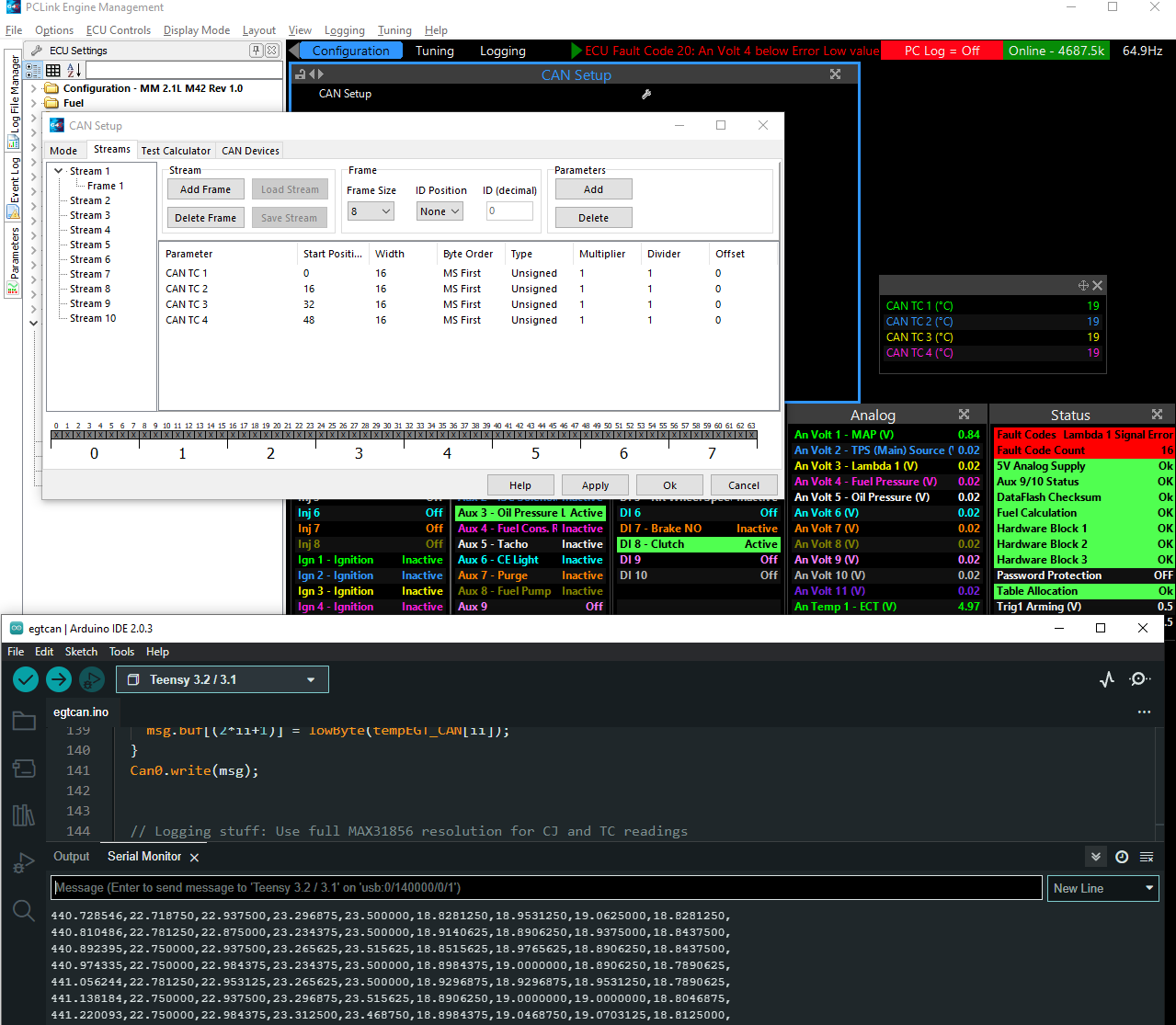Screen dimensions: 1176x1025
Task: Close the ECU Settings panel
Action: pos(273,51)
